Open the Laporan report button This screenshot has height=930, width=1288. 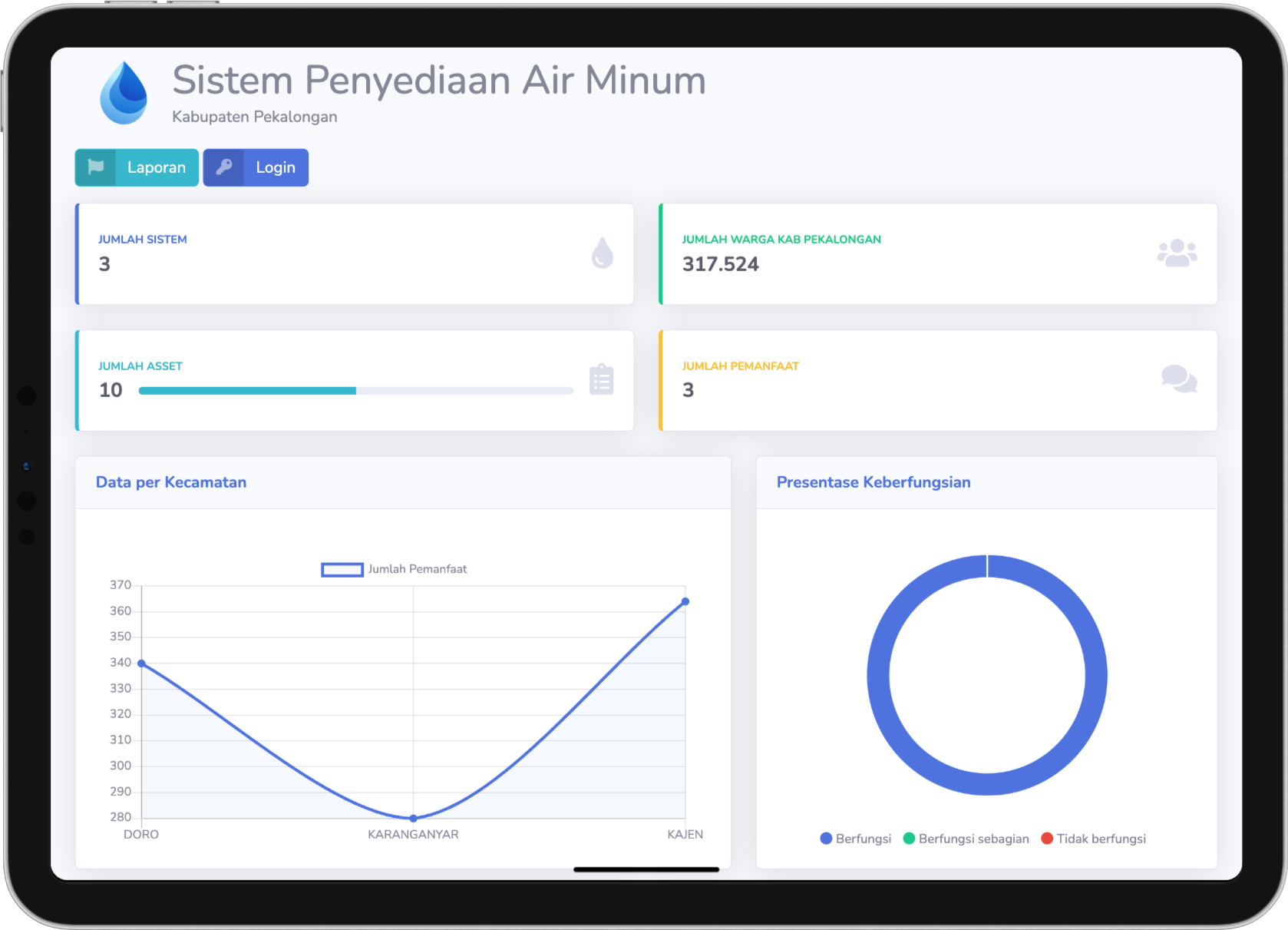point(137,167)
